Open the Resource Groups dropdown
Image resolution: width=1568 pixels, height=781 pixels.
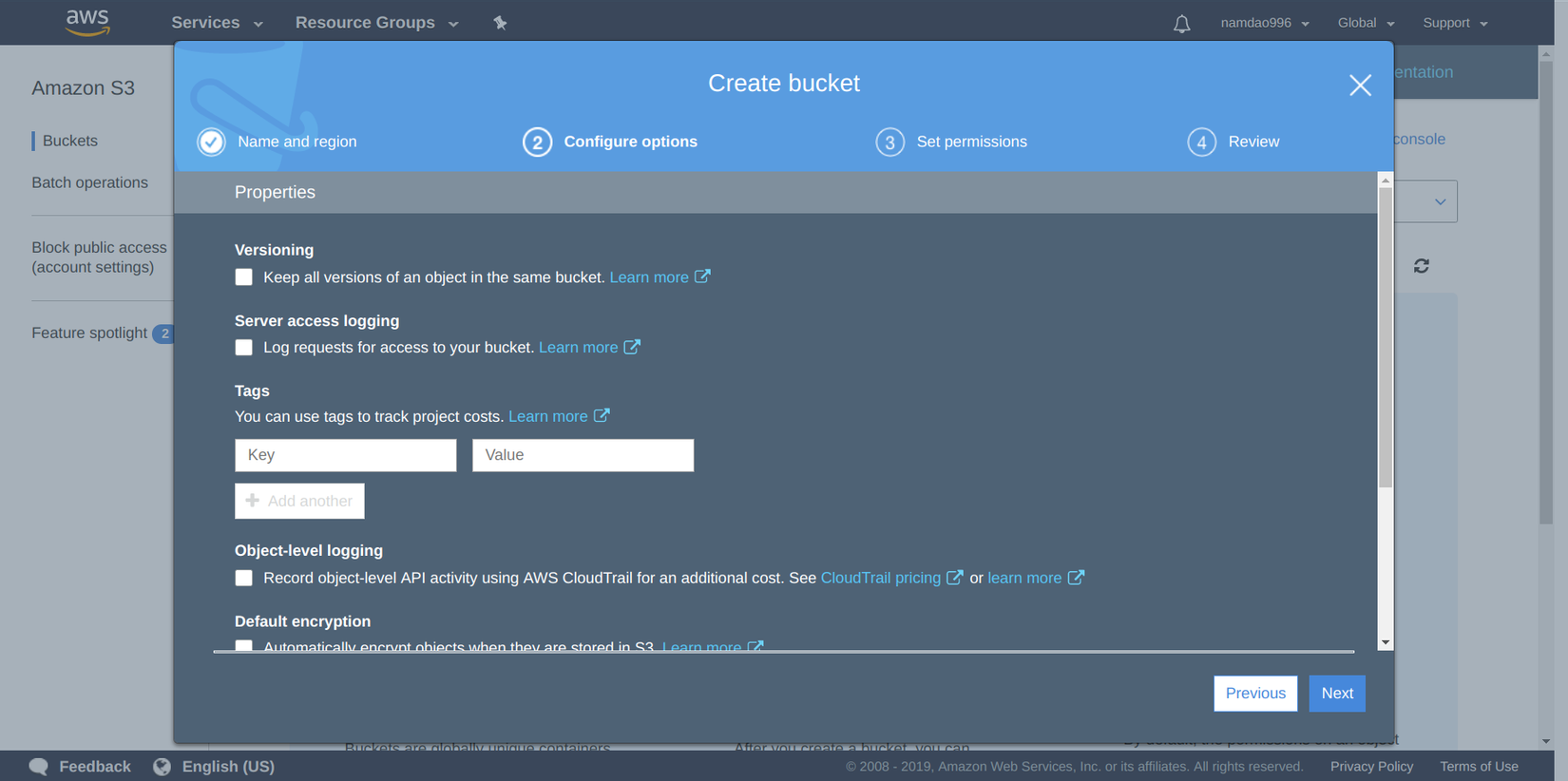point(377,23)
